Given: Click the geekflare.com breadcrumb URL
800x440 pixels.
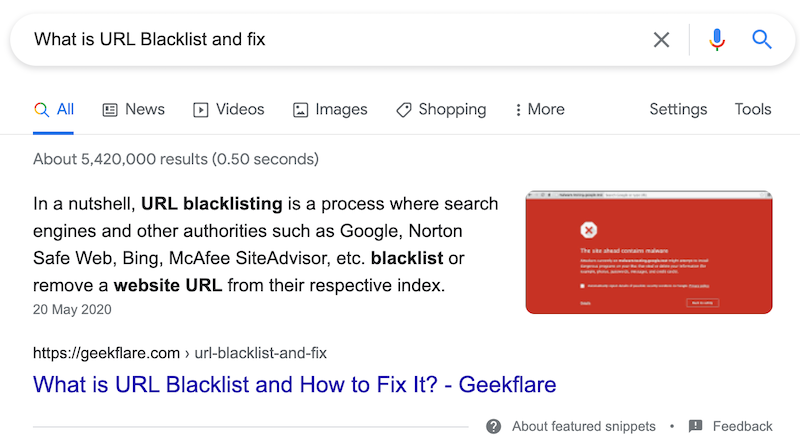Looking at the screenshot, I should pyautogui.click(x=180, y=353).
